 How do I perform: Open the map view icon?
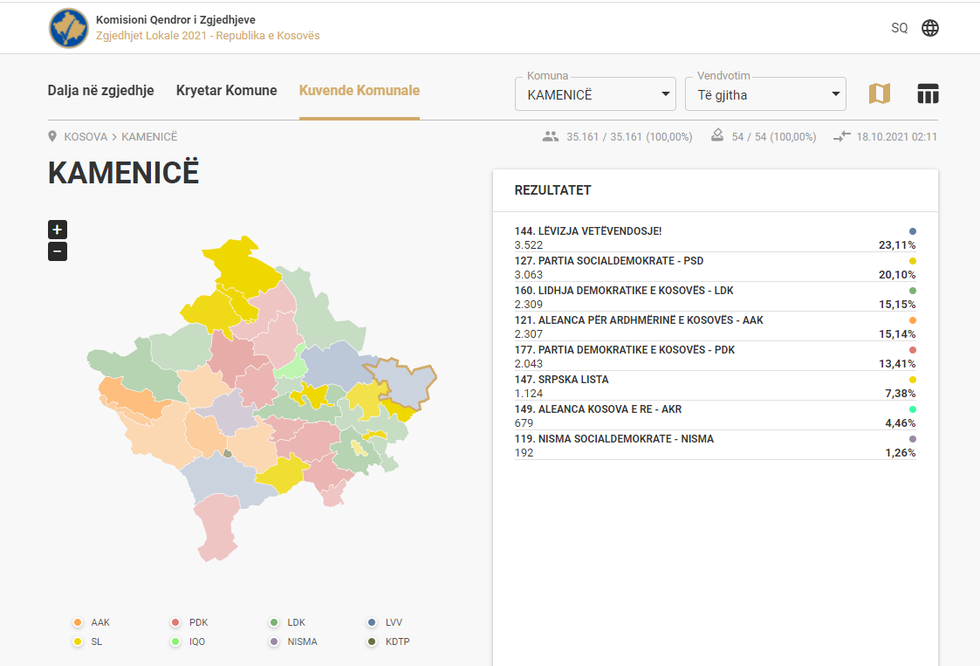(x=879, y=94)
